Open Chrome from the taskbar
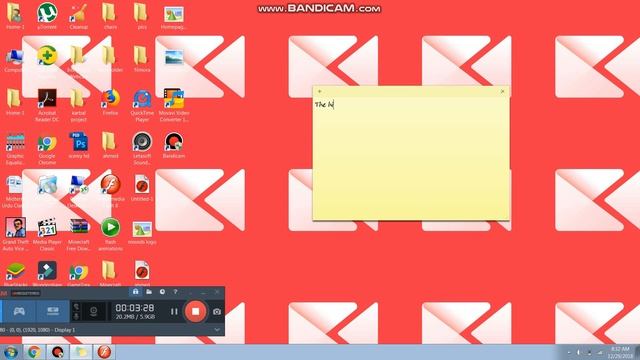The image size is (640, 360). click(x=34, y=352)
